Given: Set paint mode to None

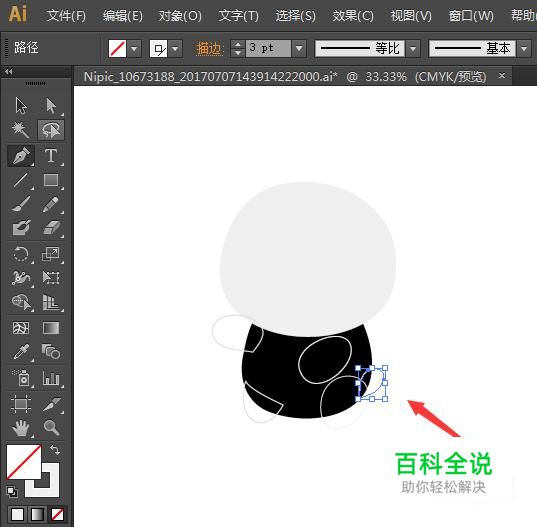Looking at the screenshot, I should coord(57,514).
